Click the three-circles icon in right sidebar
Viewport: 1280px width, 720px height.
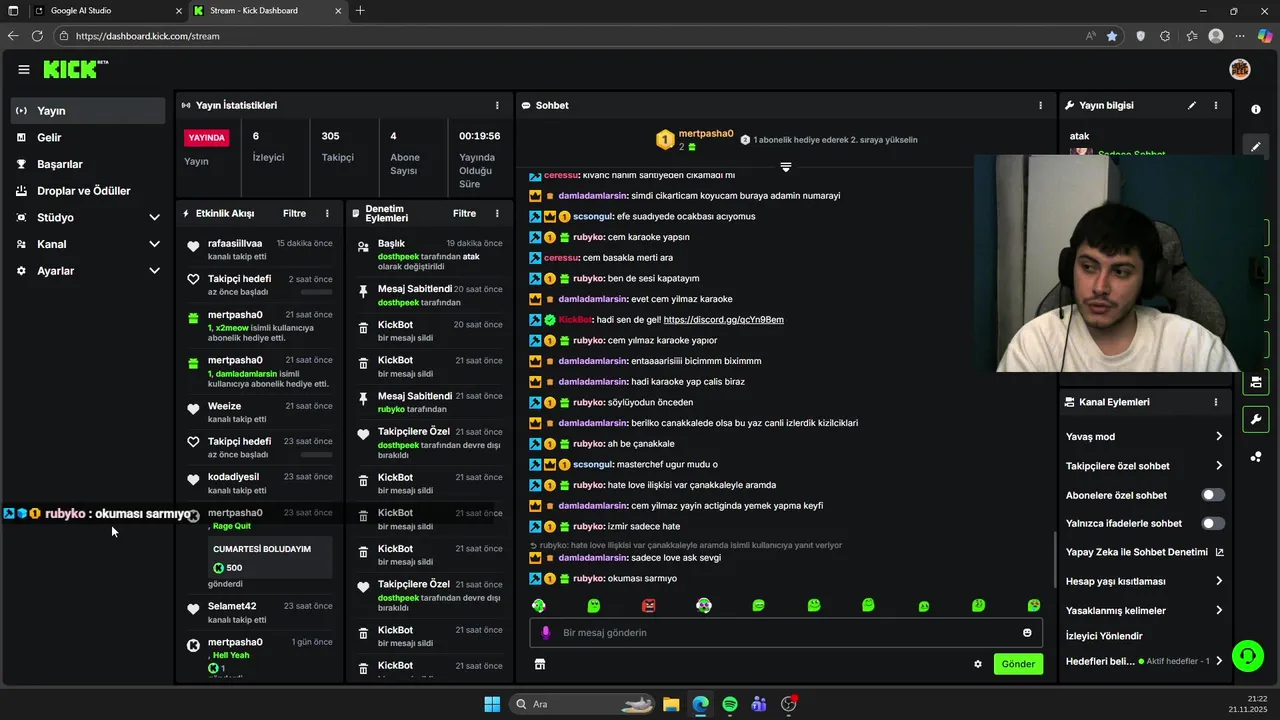click(x=1256, y=456)
